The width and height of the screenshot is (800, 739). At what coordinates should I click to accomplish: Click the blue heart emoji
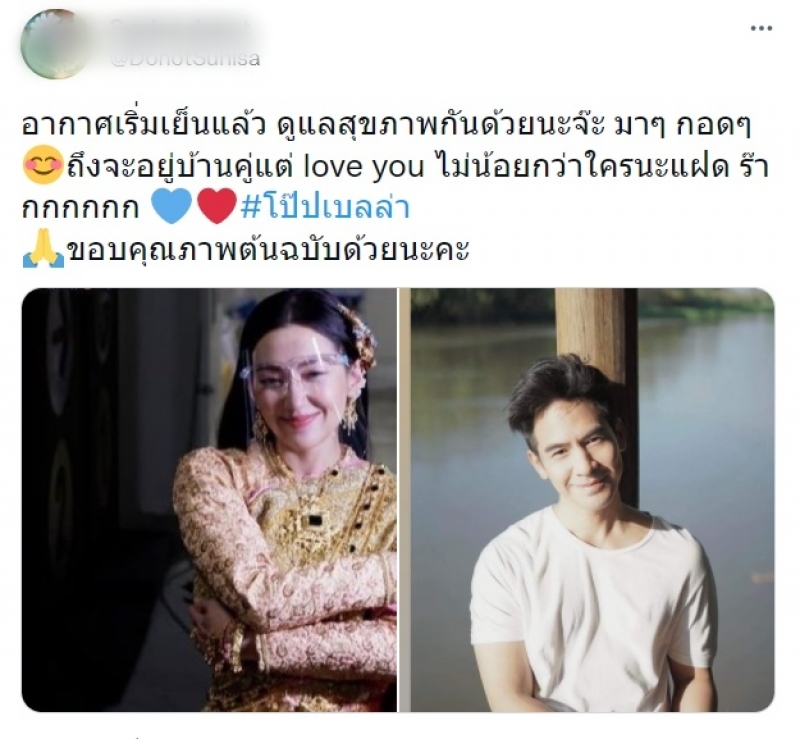pos(172,206)
